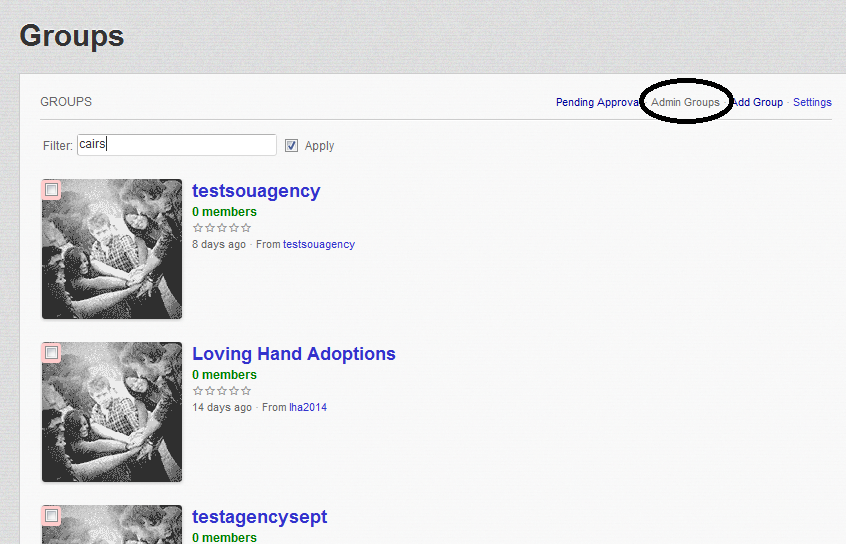This screenshot has width=846, height=544.
Task: Click testsouagency '0 members' text
Action: pyautogui.click(x=224, y=212)
